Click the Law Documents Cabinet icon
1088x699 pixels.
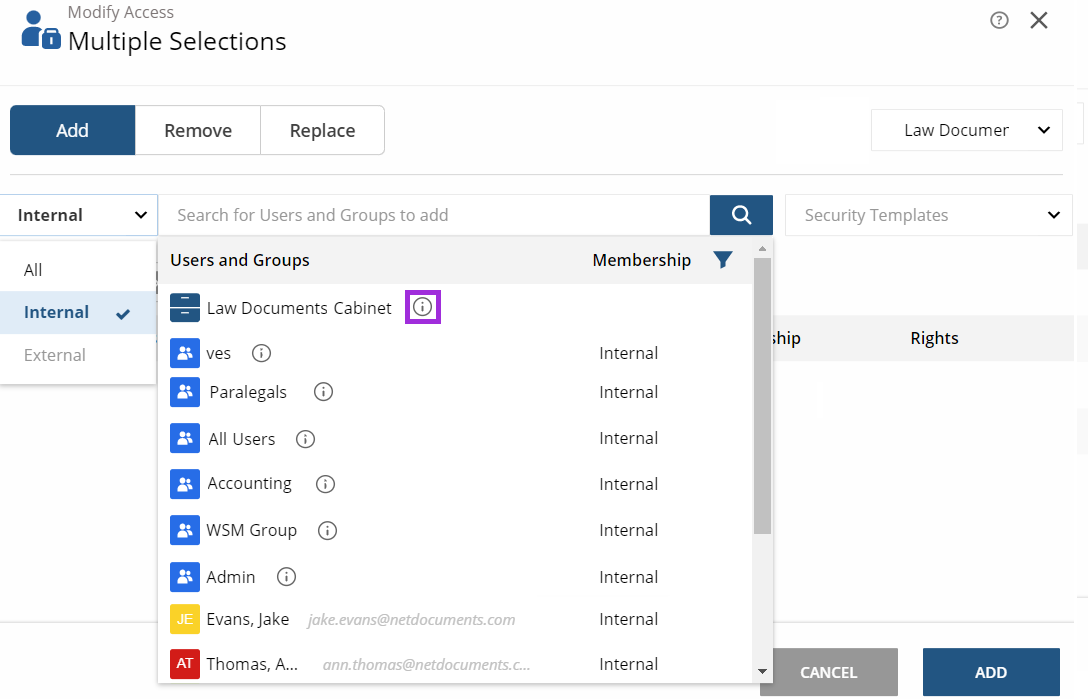click(185, 308)
